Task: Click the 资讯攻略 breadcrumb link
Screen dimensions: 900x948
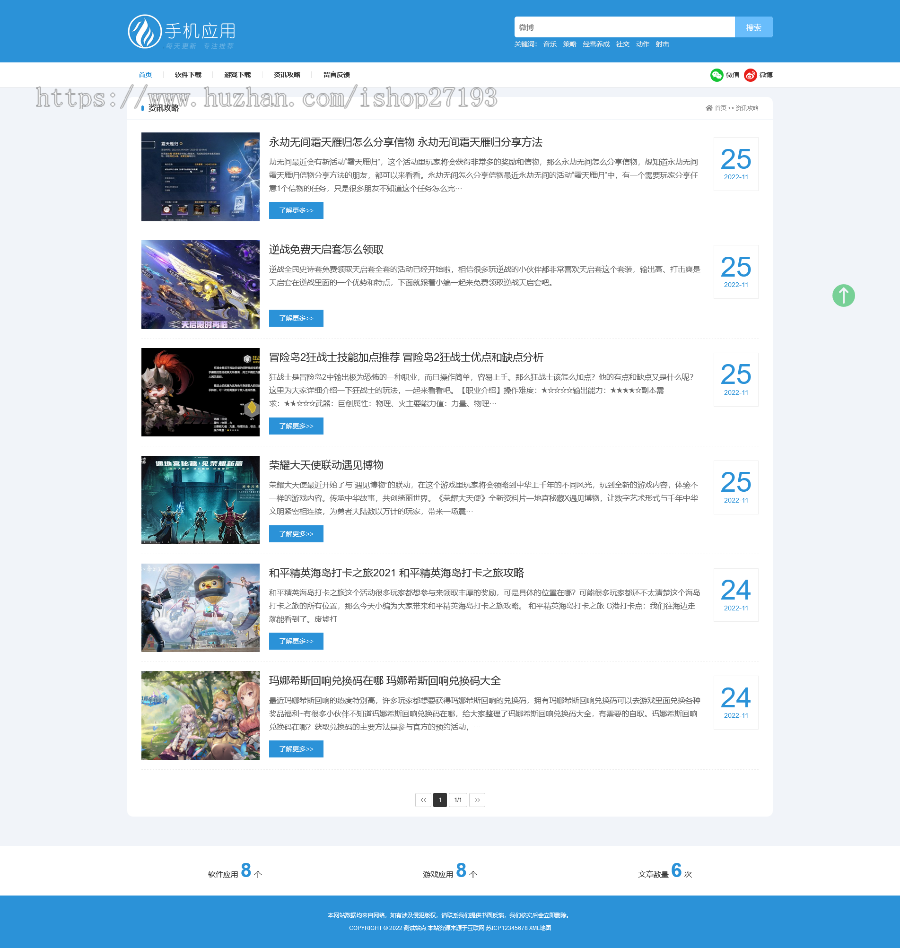Action: click(x=747, y=108)
